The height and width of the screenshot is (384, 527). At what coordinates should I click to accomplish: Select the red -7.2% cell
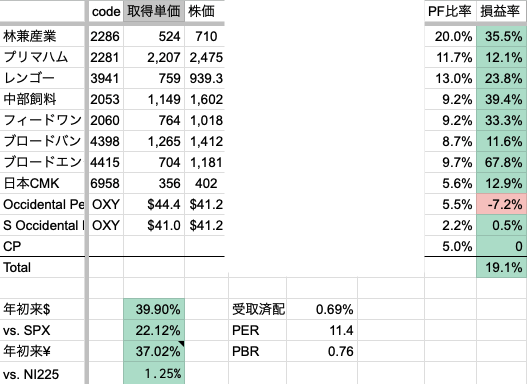[x=501, y=204]
